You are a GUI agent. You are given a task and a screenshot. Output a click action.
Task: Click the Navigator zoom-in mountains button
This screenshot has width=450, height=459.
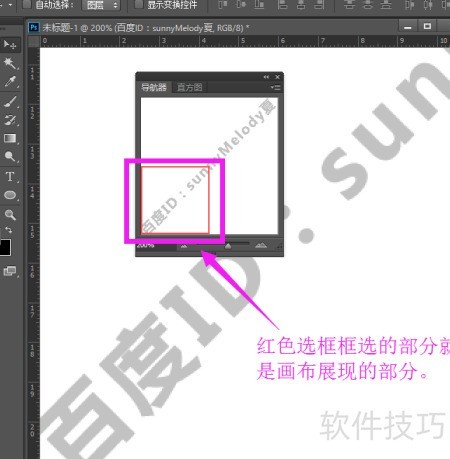point(261,246)
